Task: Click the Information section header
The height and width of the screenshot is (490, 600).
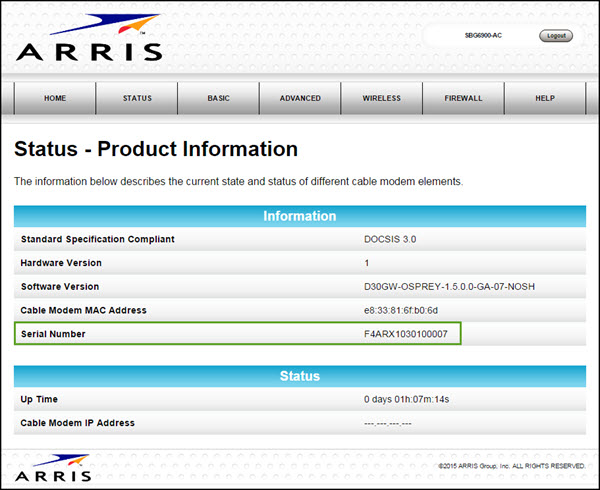Action: click(x=299, y=216)
